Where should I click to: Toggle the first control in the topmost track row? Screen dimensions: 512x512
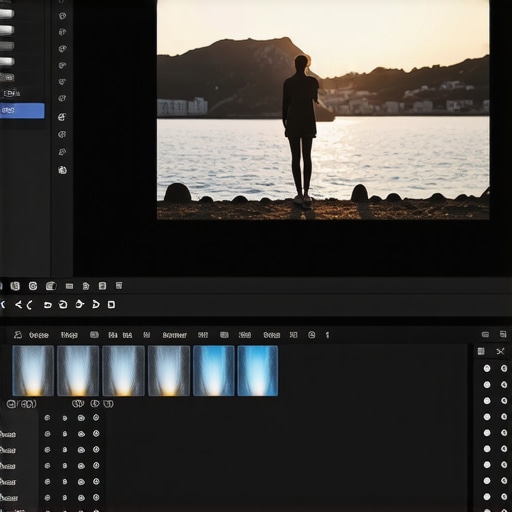tap(47, 418)
